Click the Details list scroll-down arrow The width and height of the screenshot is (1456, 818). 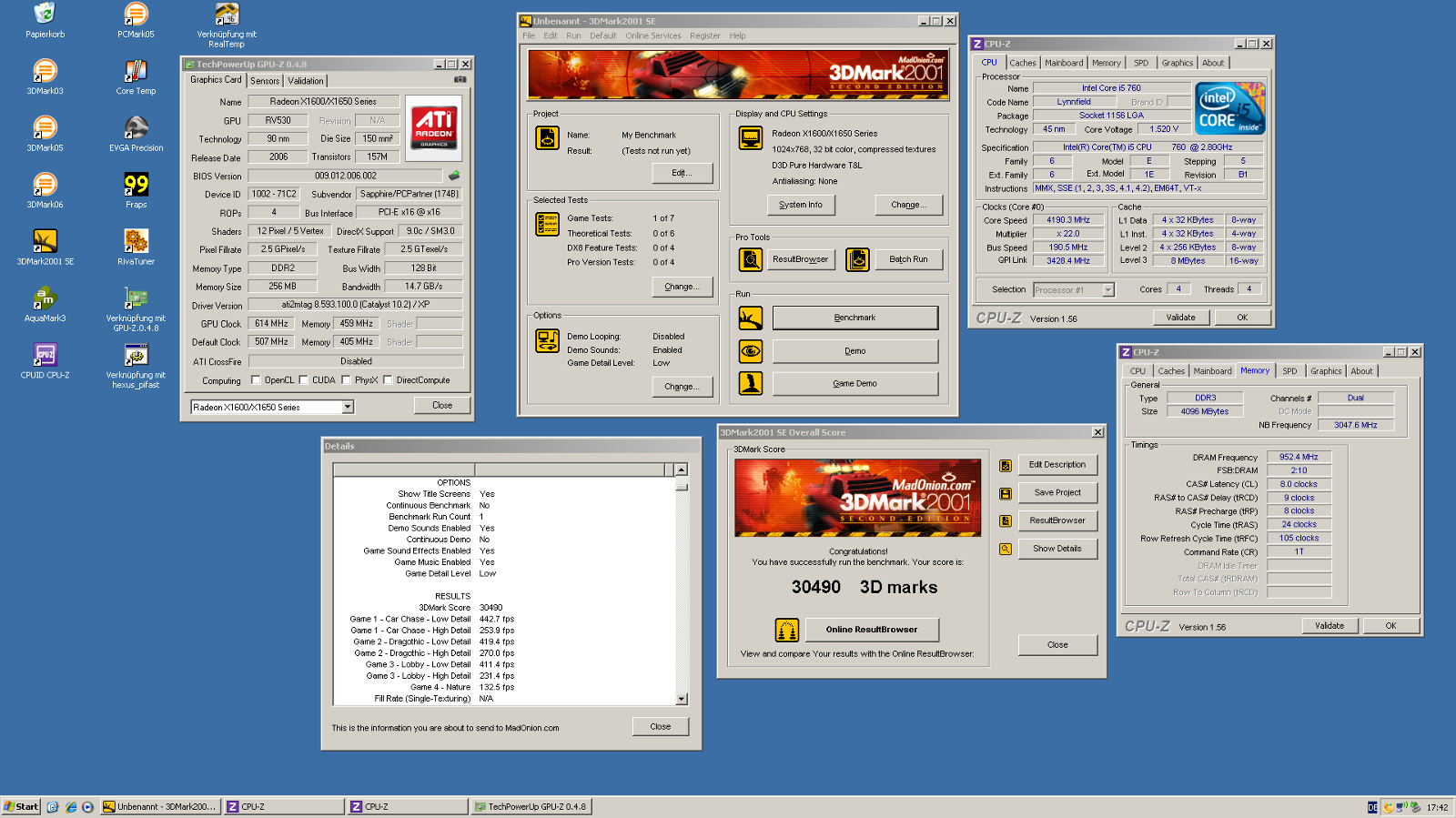pos(682,699)
